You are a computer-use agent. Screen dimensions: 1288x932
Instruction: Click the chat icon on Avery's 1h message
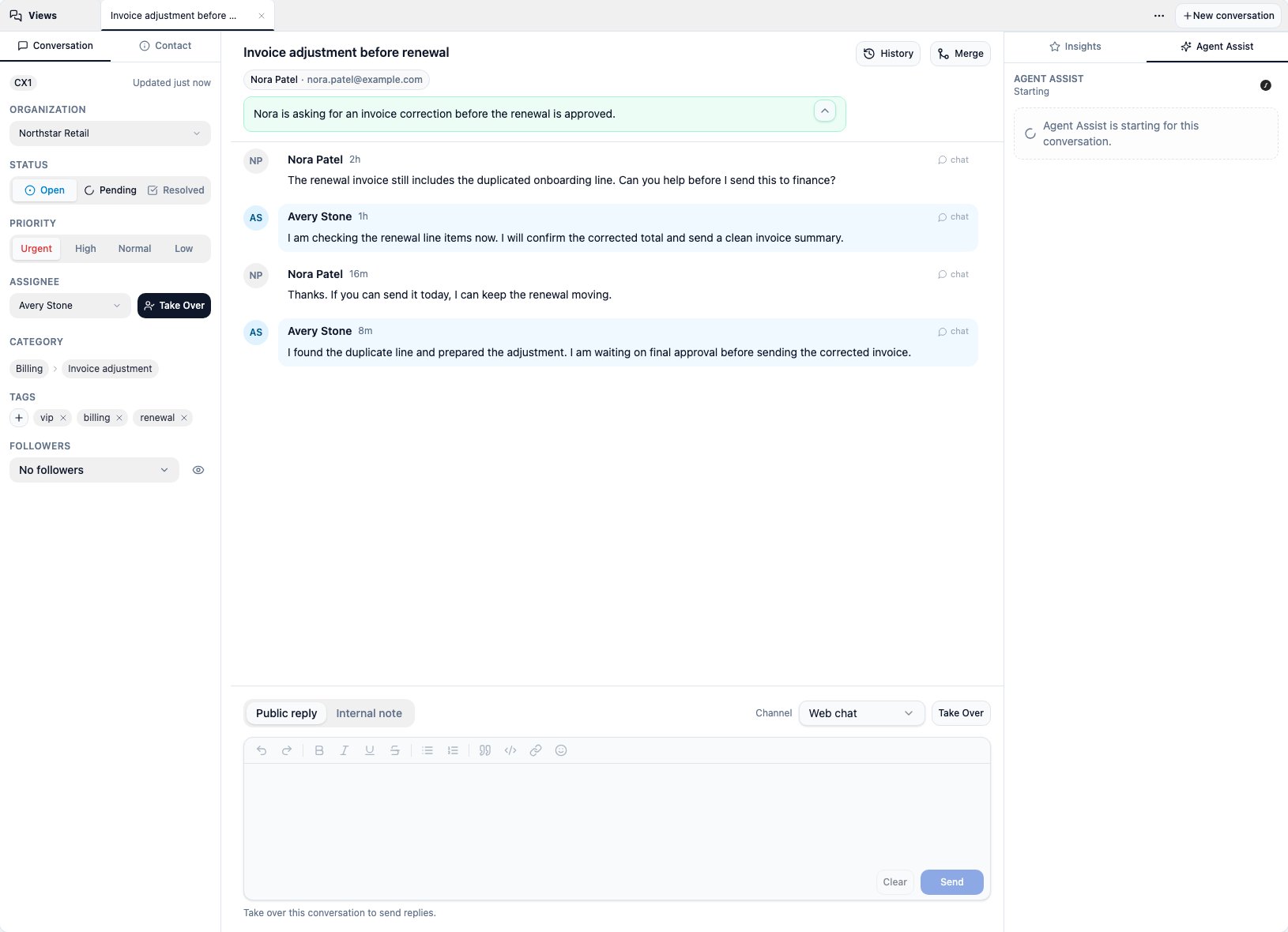coord(942,217)
